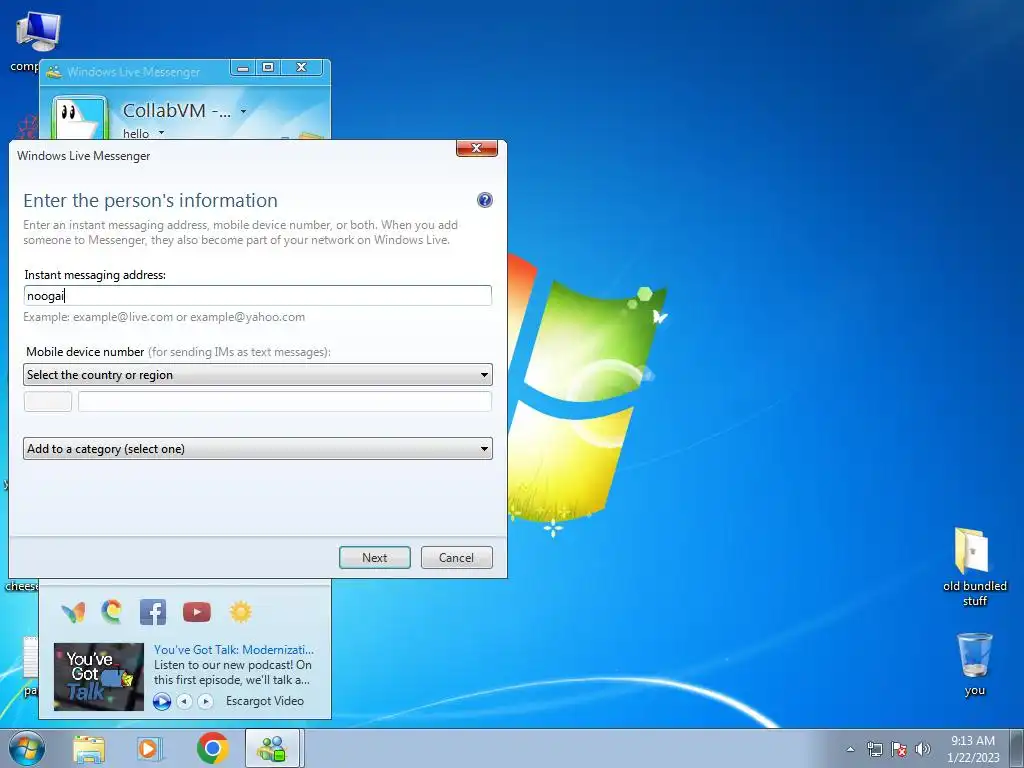Go to previous video in Messenger panel
1024x768 pixels.
185,701
